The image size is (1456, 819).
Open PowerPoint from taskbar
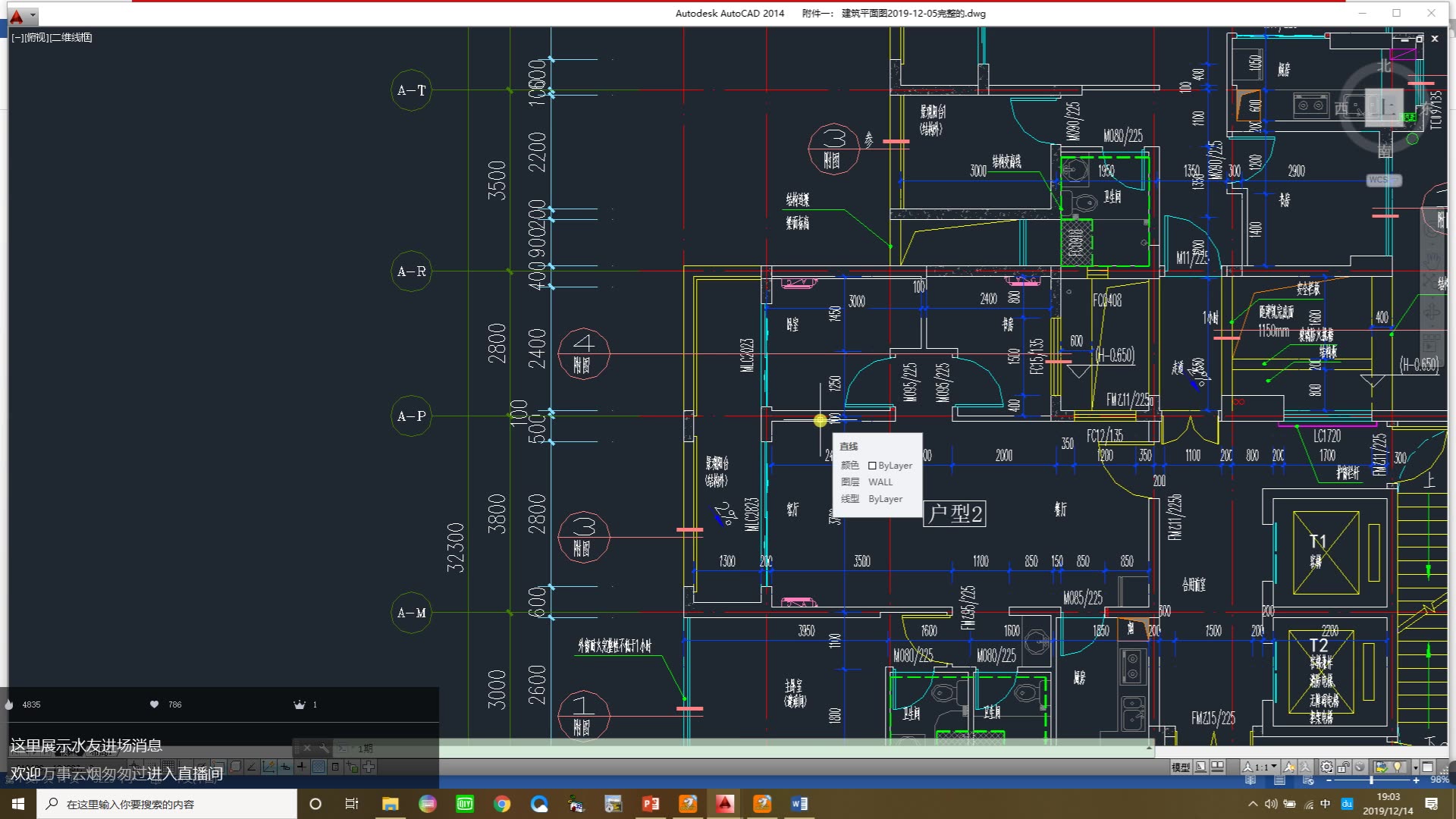651,804
